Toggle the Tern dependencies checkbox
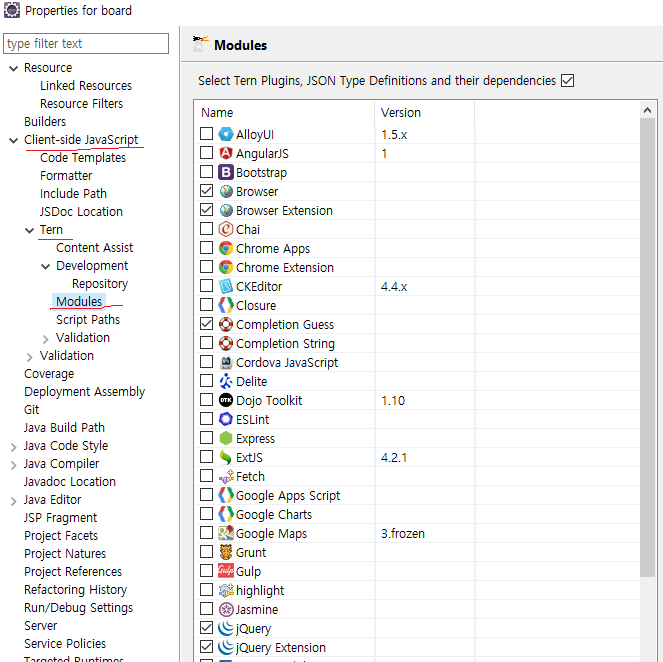Image resolution: width=663 pixels, height=662 pixels. click(567, 80)
